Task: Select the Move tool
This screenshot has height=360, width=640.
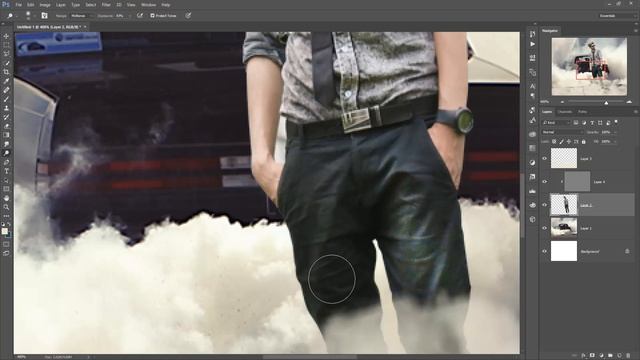Action: pyautogui.click(x=6, y=36)
